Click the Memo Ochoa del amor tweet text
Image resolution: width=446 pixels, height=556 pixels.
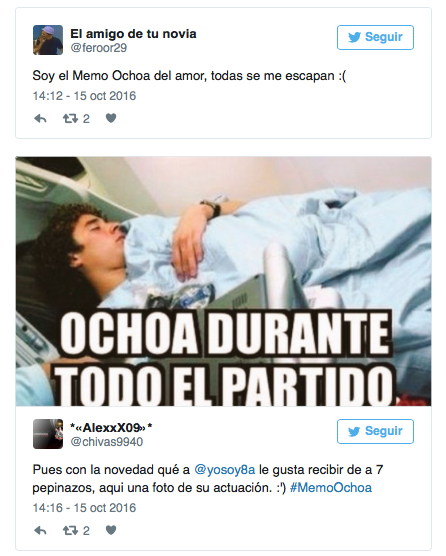(x=189, y=76)
